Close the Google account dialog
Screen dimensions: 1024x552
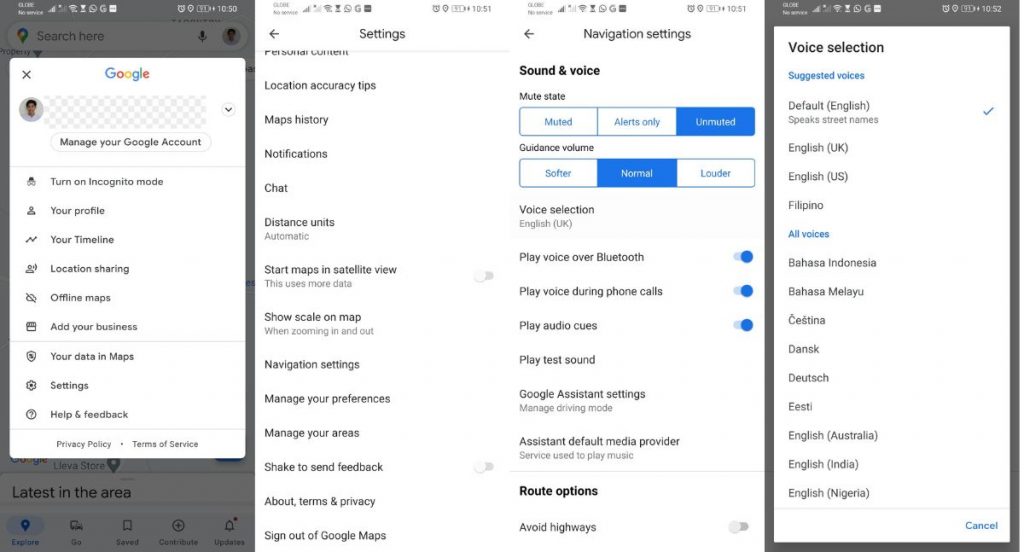27,74
